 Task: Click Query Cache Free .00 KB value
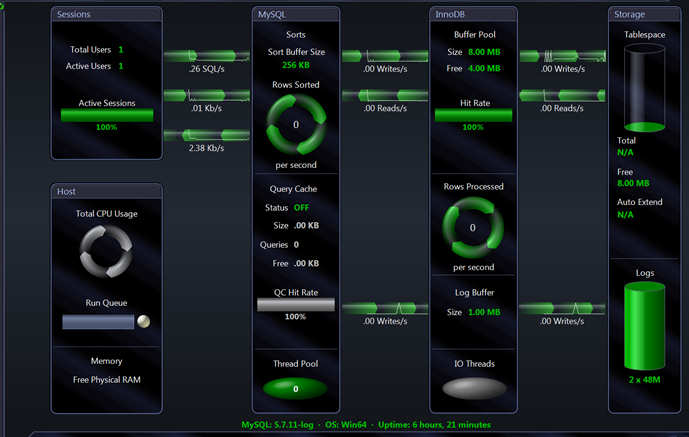(x=306, y=264)
